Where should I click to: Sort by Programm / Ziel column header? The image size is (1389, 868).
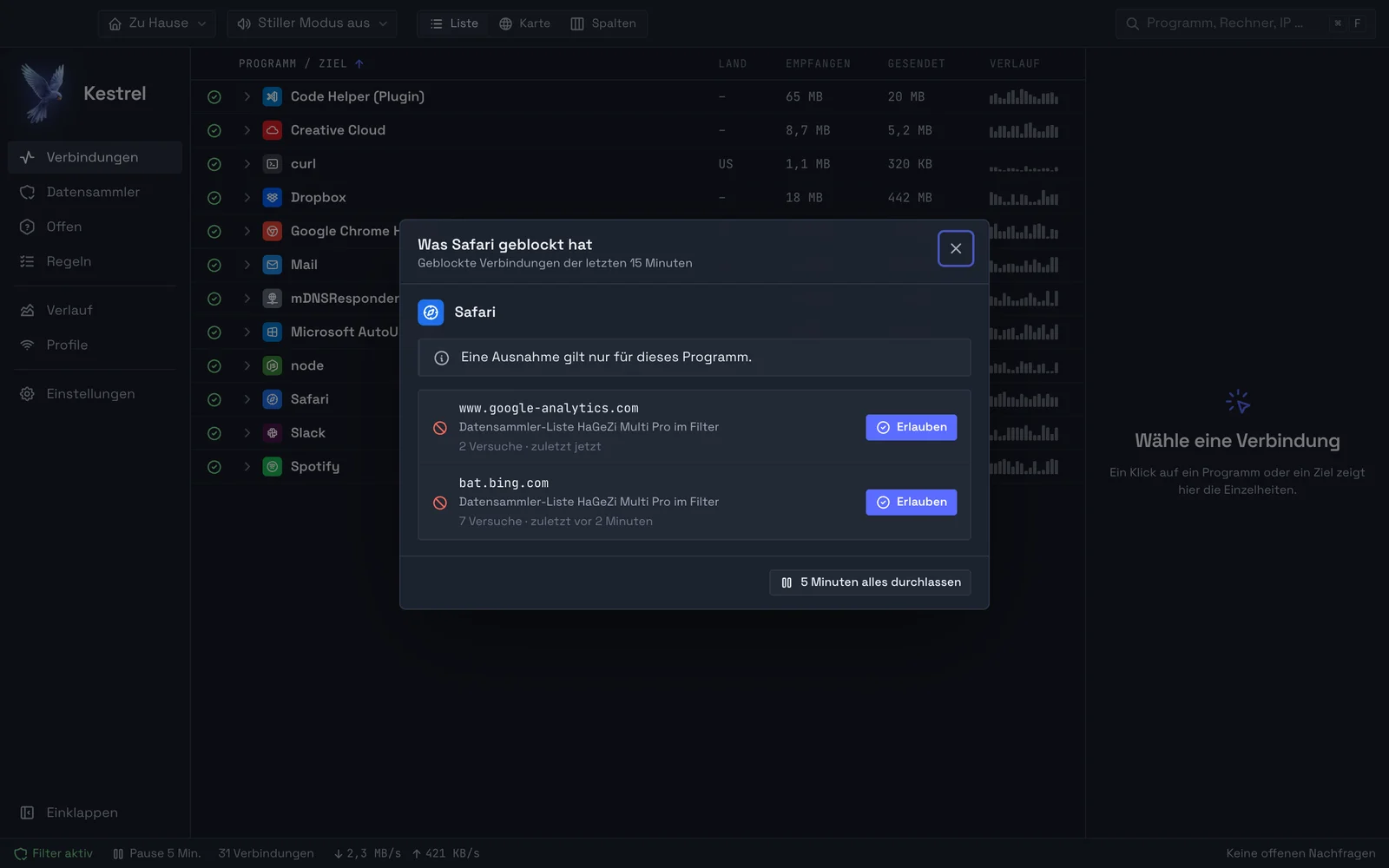[x=300, y=63]
